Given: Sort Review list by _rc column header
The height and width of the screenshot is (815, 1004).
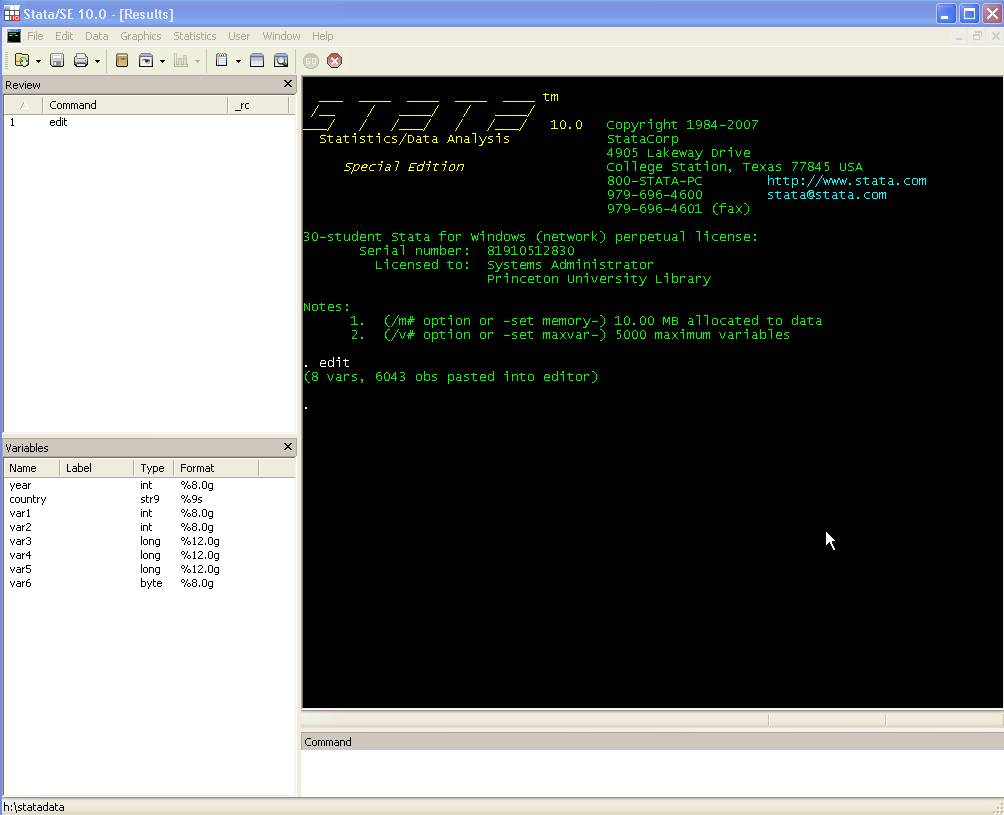Looking at the screenshot, I should point(242,105).
